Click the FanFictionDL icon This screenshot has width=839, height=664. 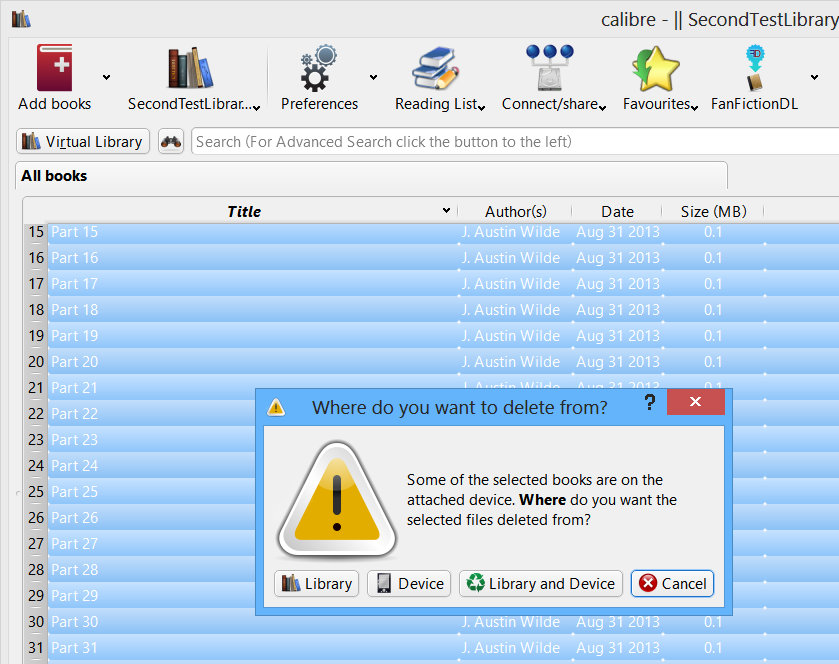[x=755, y=68]
